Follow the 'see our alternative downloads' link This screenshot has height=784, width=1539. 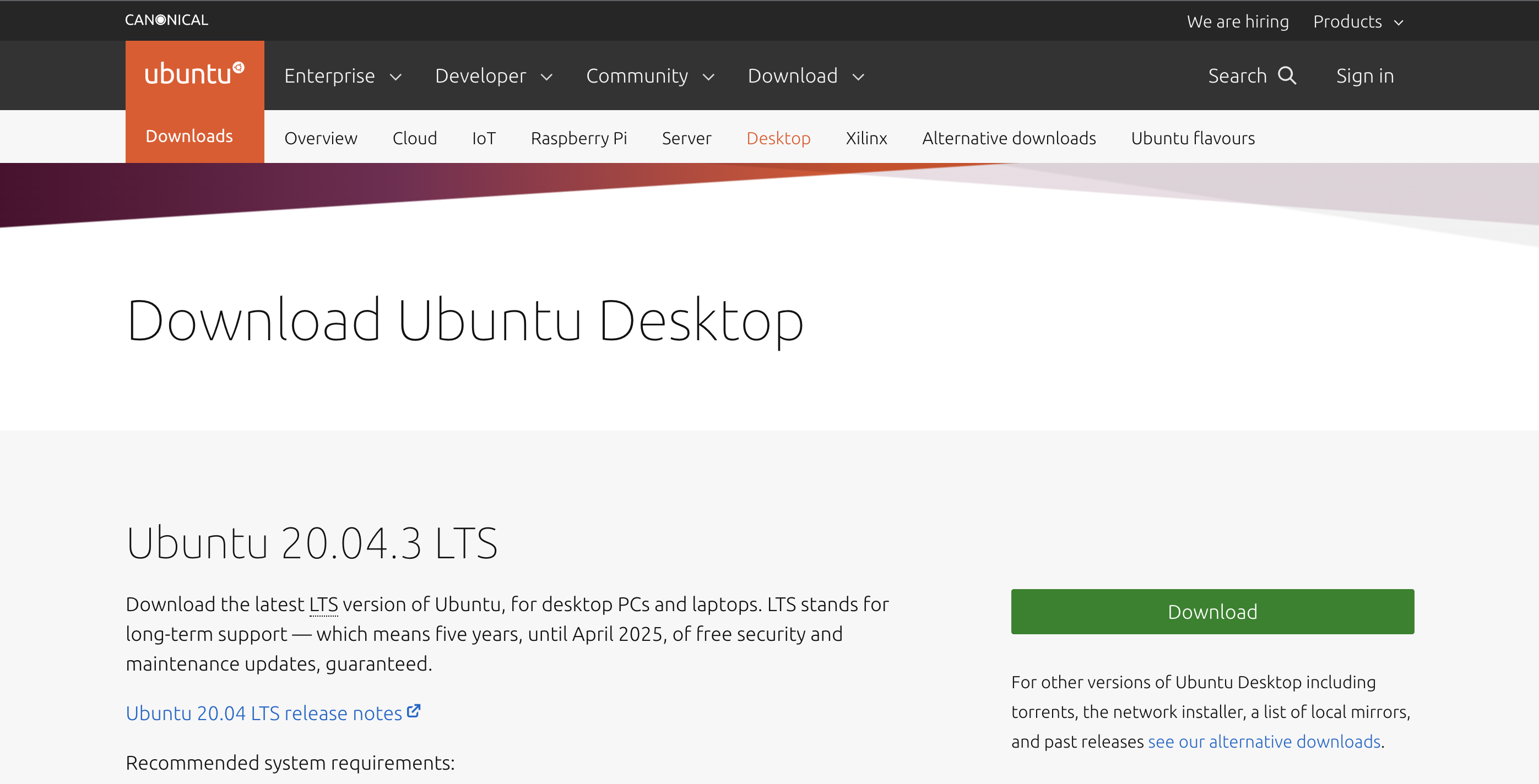pyautogui.click(x=1264, y=741)
